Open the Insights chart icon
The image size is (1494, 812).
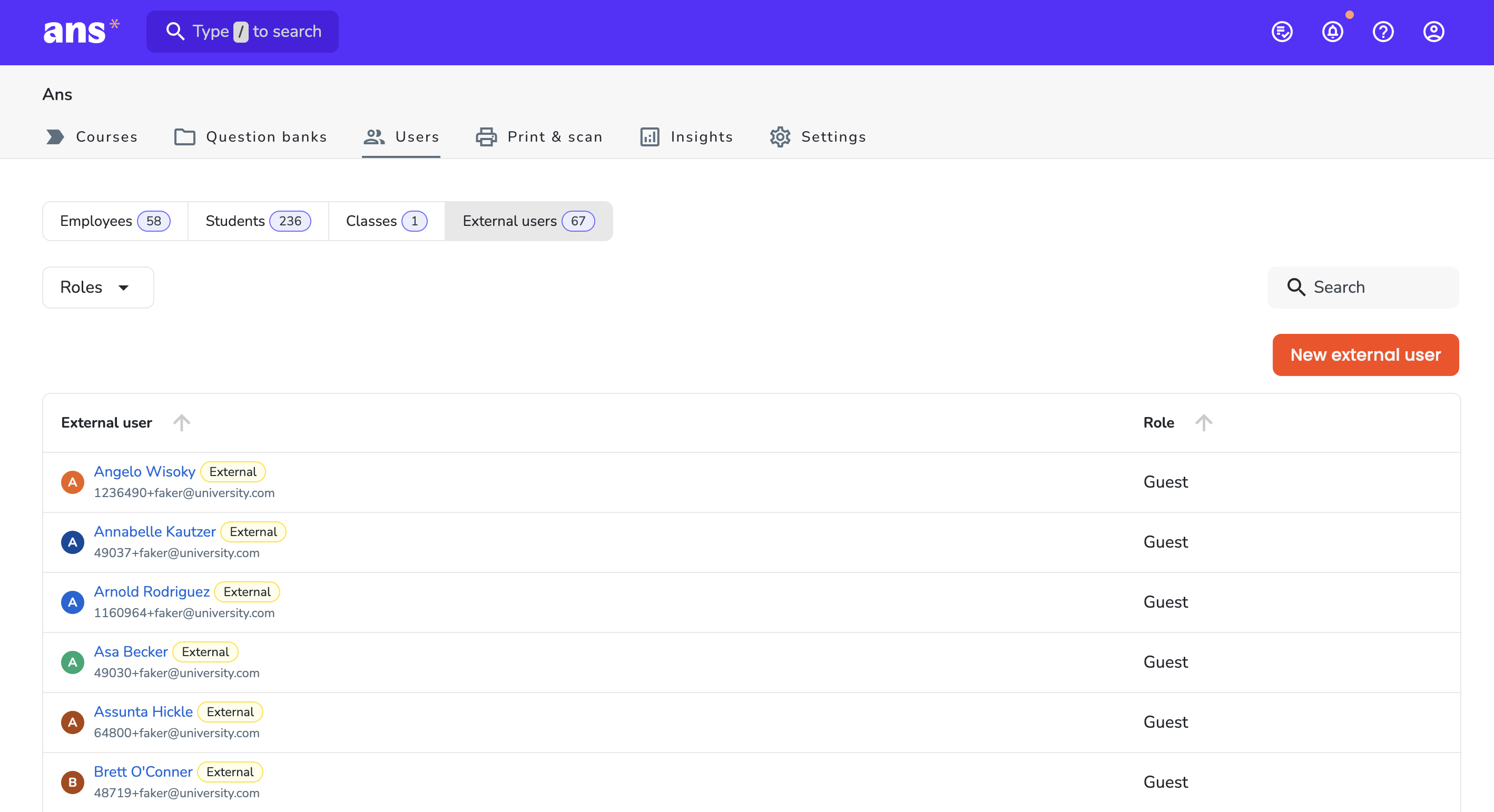tap(650, 137)
